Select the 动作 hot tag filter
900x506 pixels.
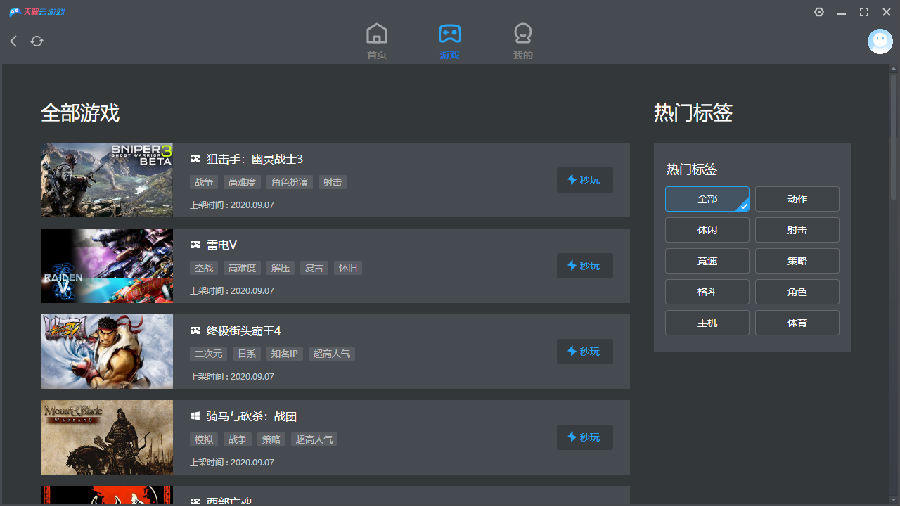[x=797, y=199]
